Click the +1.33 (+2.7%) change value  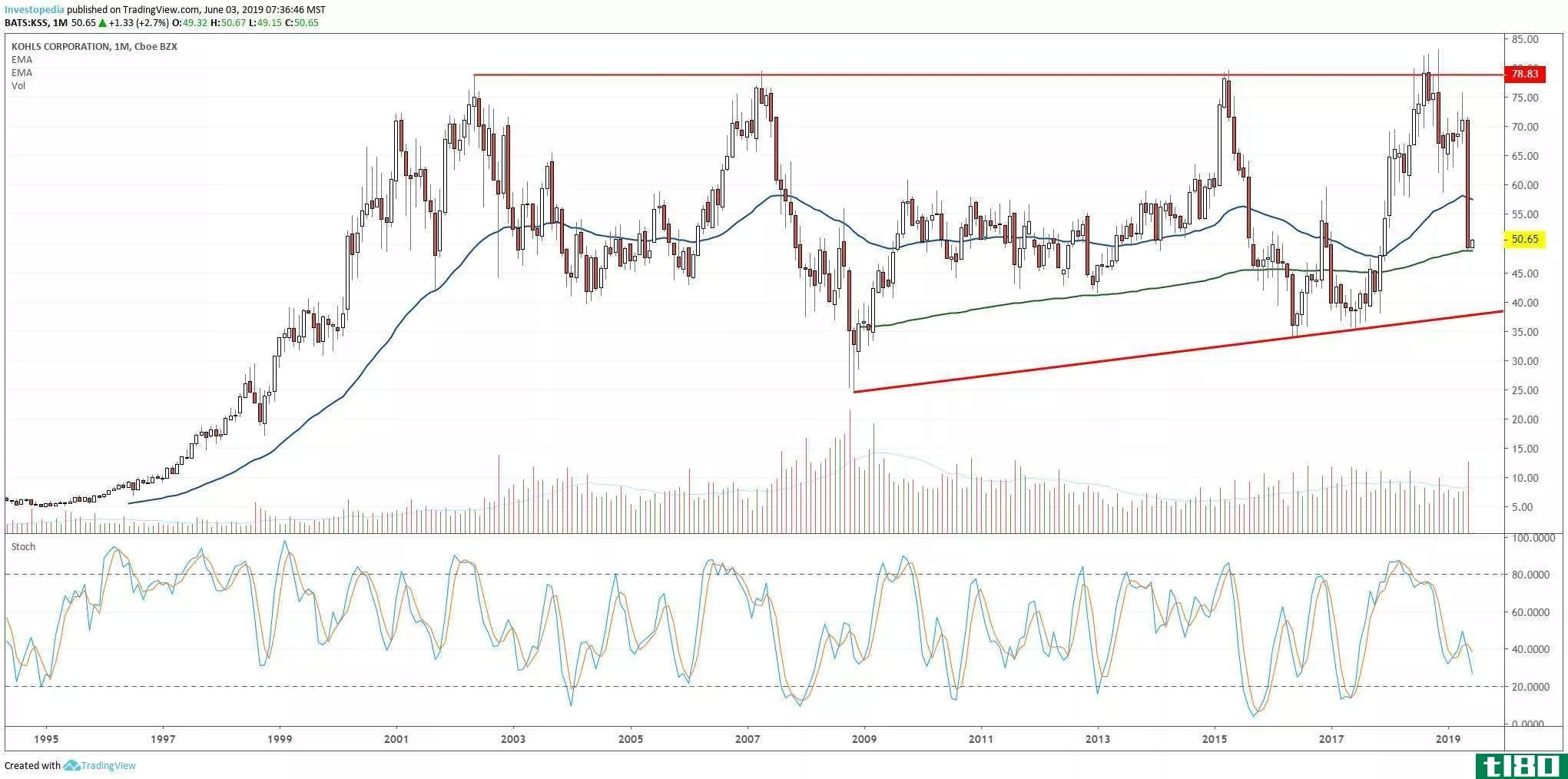tap(141, 23)
